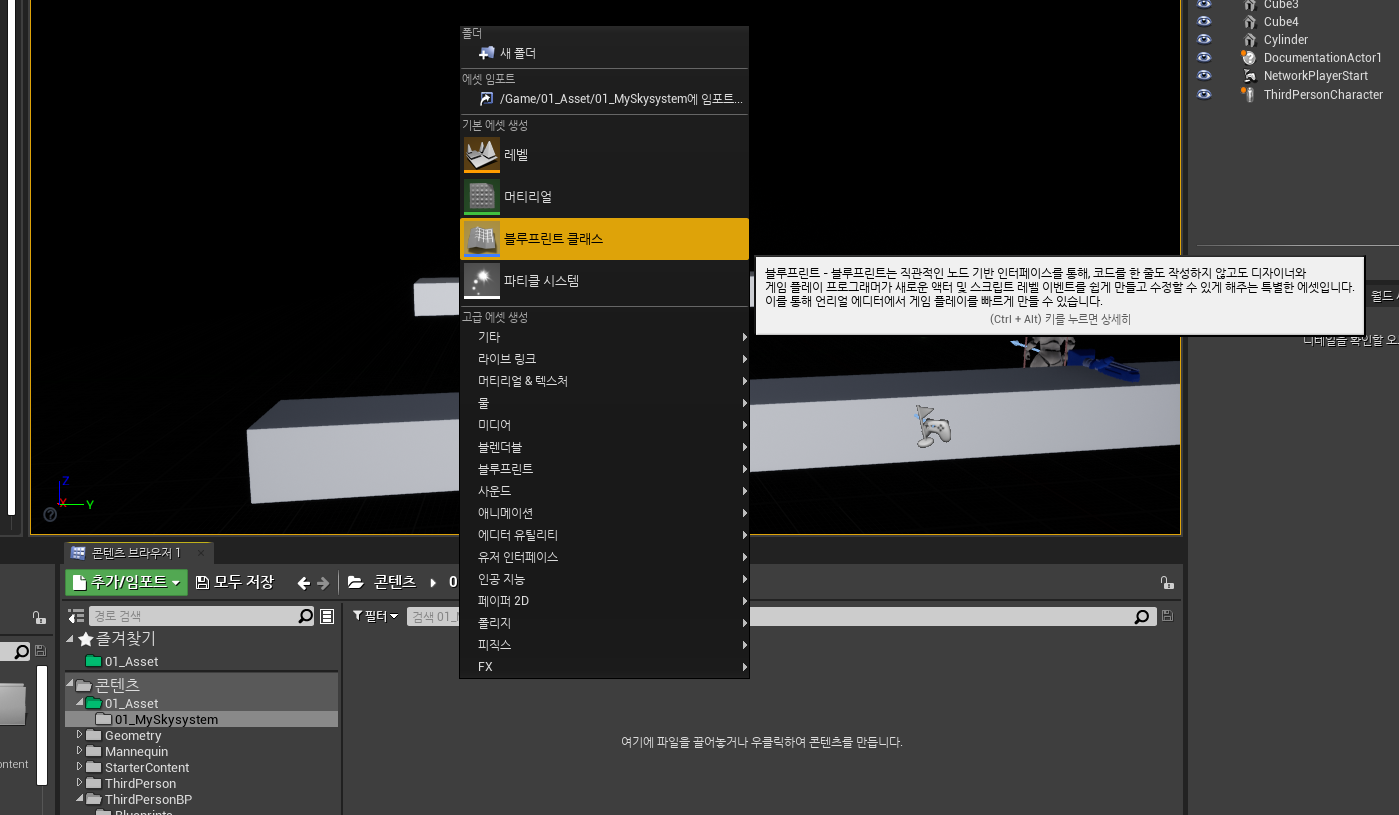Open the 유저 인터페이스 submenu
This screenshot has width=1399, height=815.
pyautogui.click(x=604, y=557)
